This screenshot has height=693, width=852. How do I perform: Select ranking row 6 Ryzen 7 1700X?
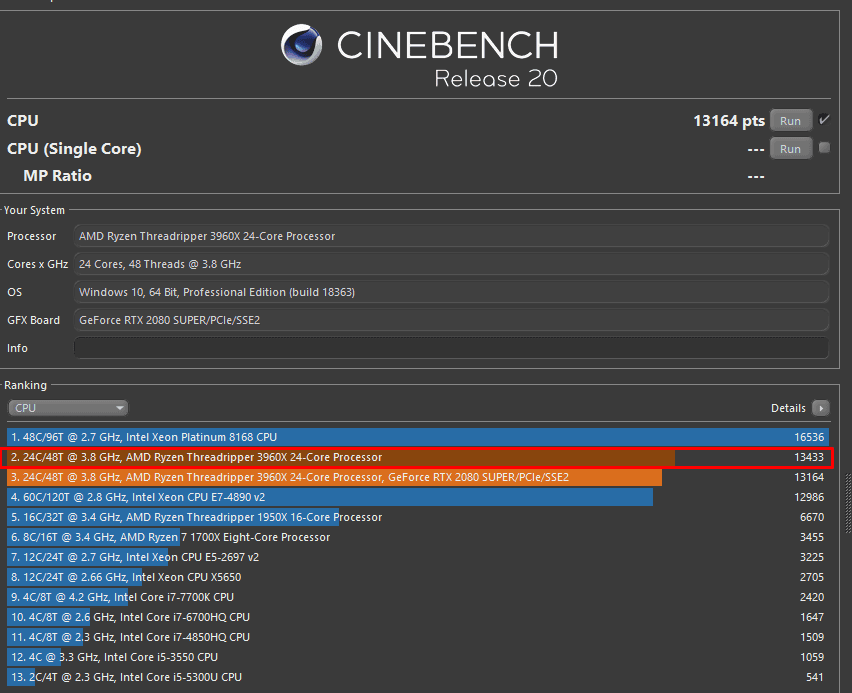418,537
